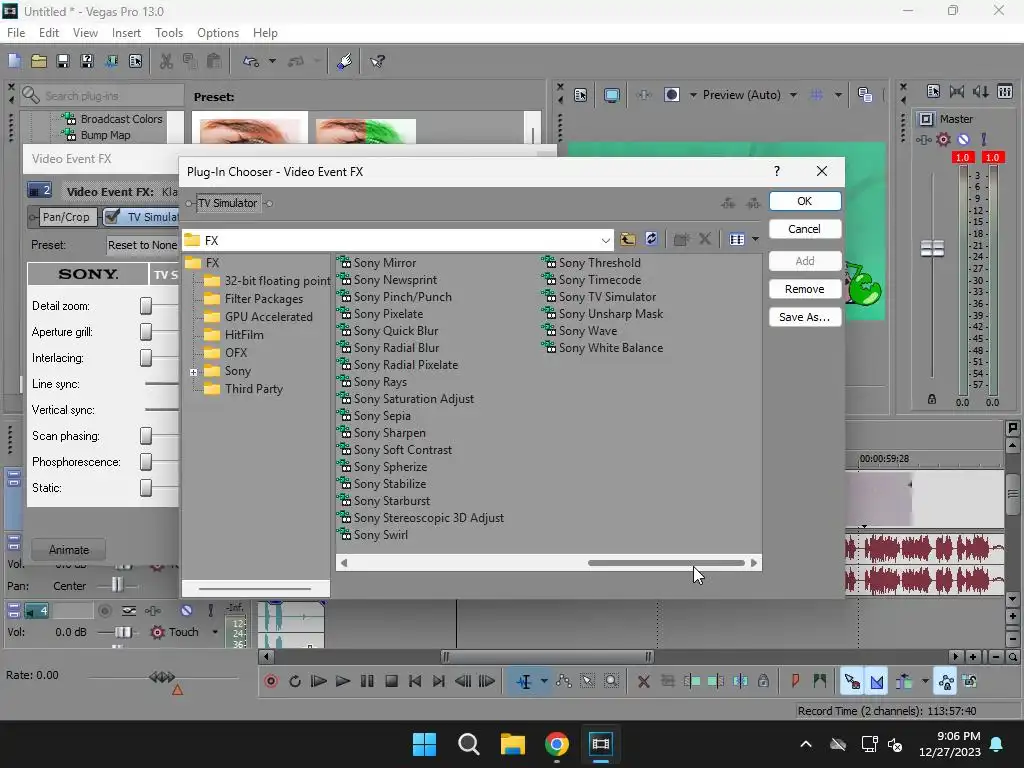Click the Loop Playback icon
Image resolution: width=1024 pixels, height=768 pixels.
(x=295, y=681)
